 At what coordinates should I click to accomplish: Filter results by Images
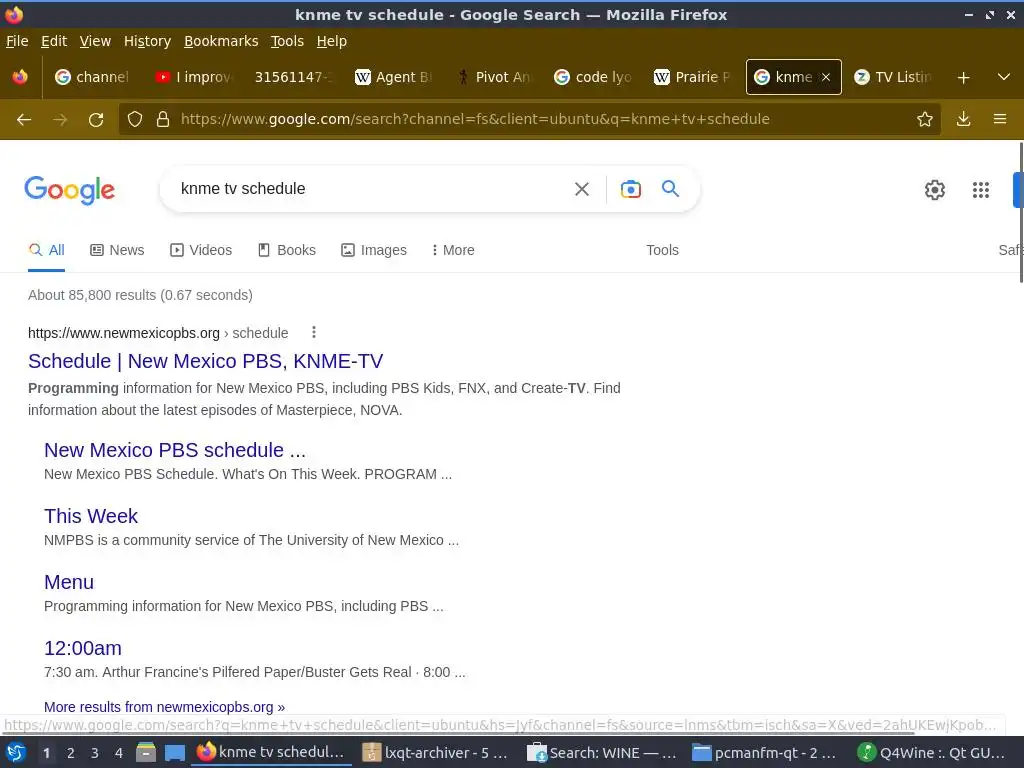374,250
